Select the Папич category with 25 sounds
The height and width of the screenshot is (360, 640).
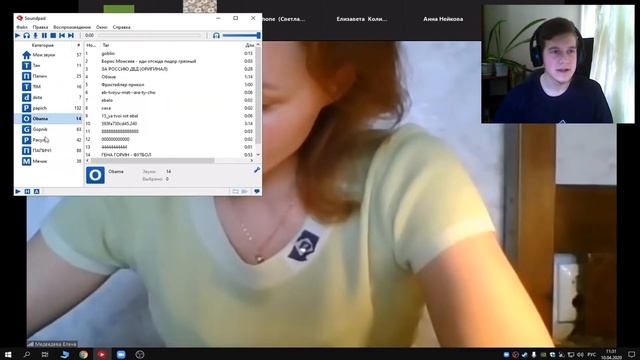[49, 76]
